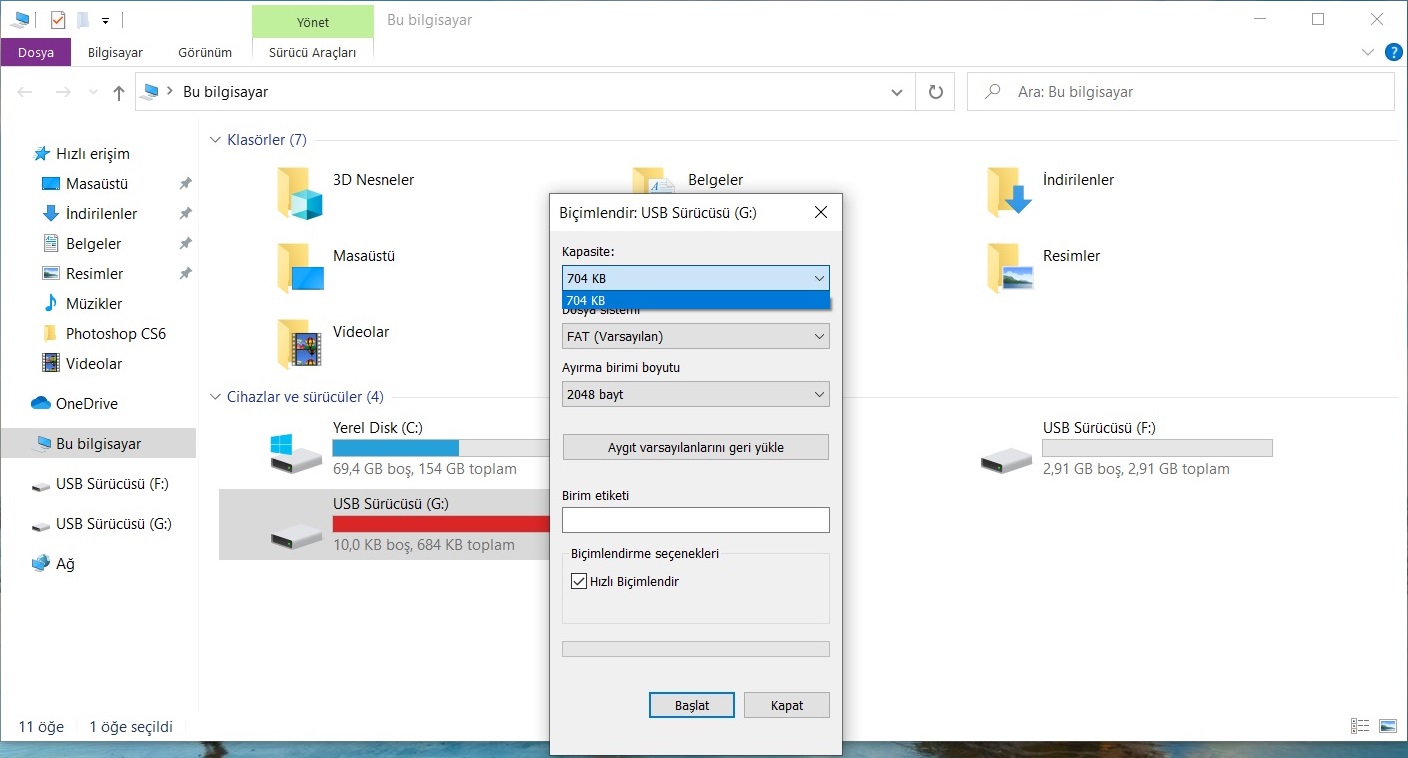Choose the 704 KB option in the list

tap(695, 300)
